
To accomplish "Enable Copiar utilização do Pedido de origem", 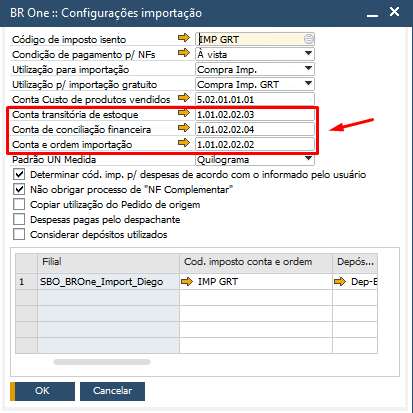I will (x=19, y=204).
